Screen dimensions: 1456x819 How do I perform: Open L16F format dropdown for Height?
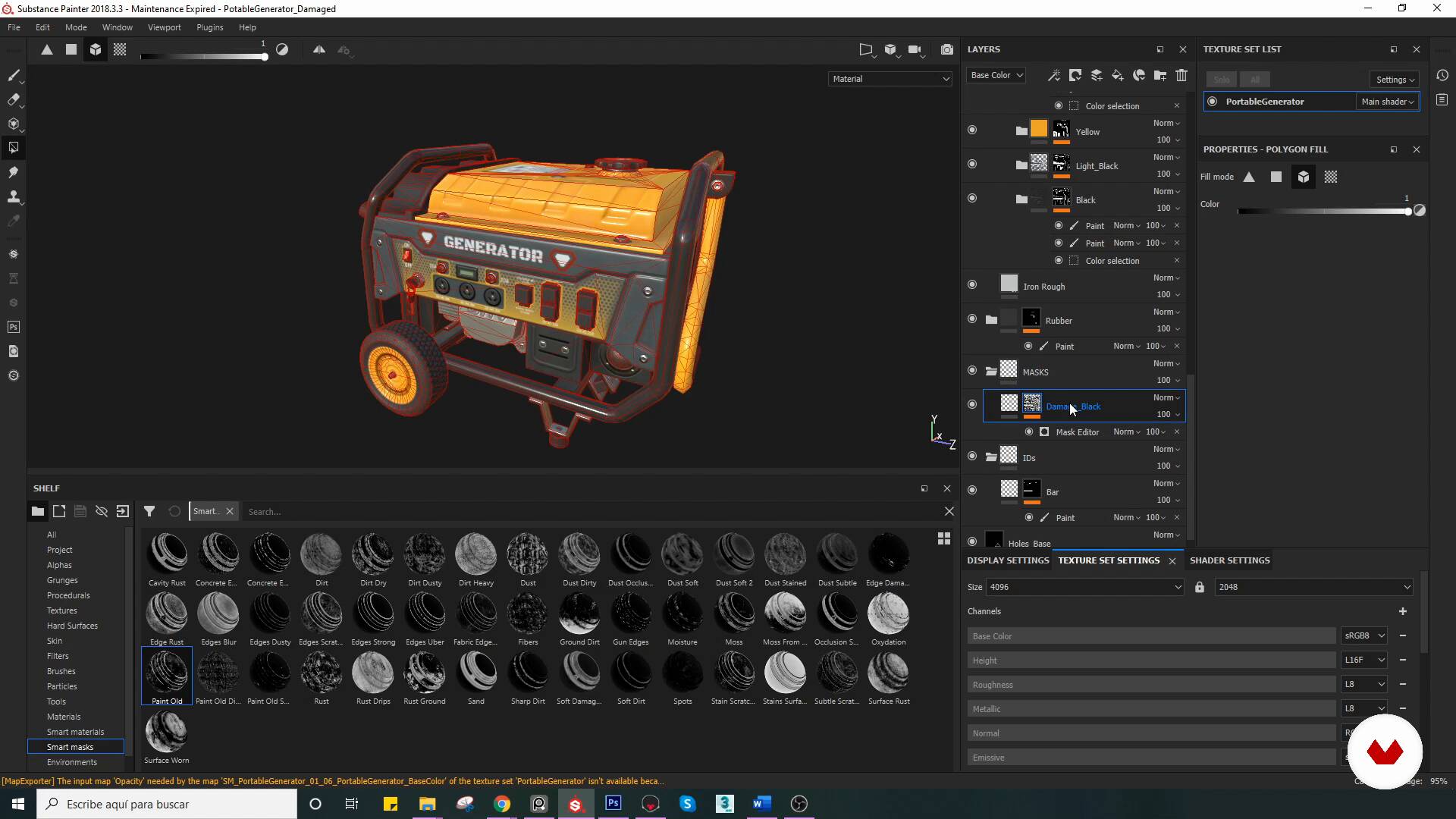coord(1364,660)
